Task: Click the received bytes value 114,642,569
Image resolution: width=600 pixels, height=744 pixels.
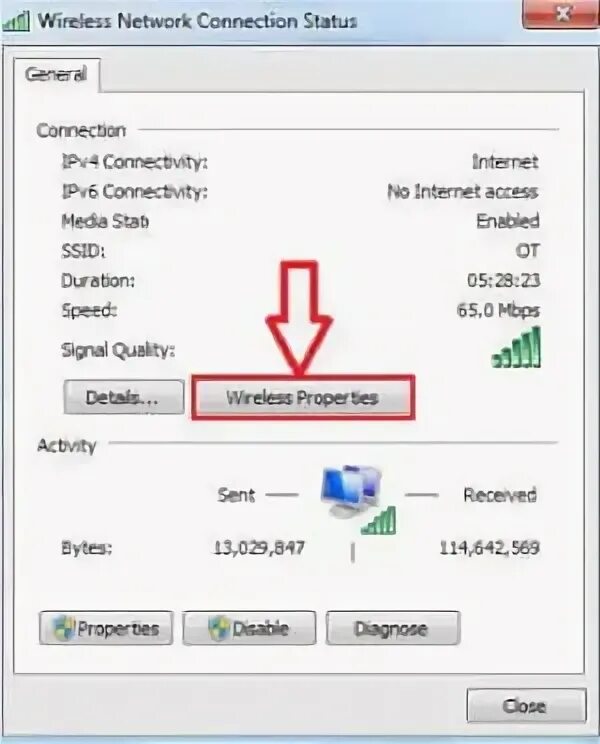Action: (489, 548)
